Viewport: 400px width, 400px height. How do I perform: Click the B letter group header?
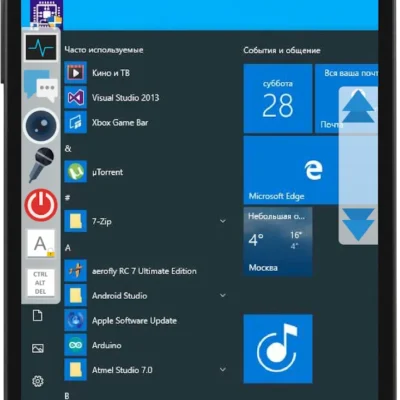click(x=67, y=396)
